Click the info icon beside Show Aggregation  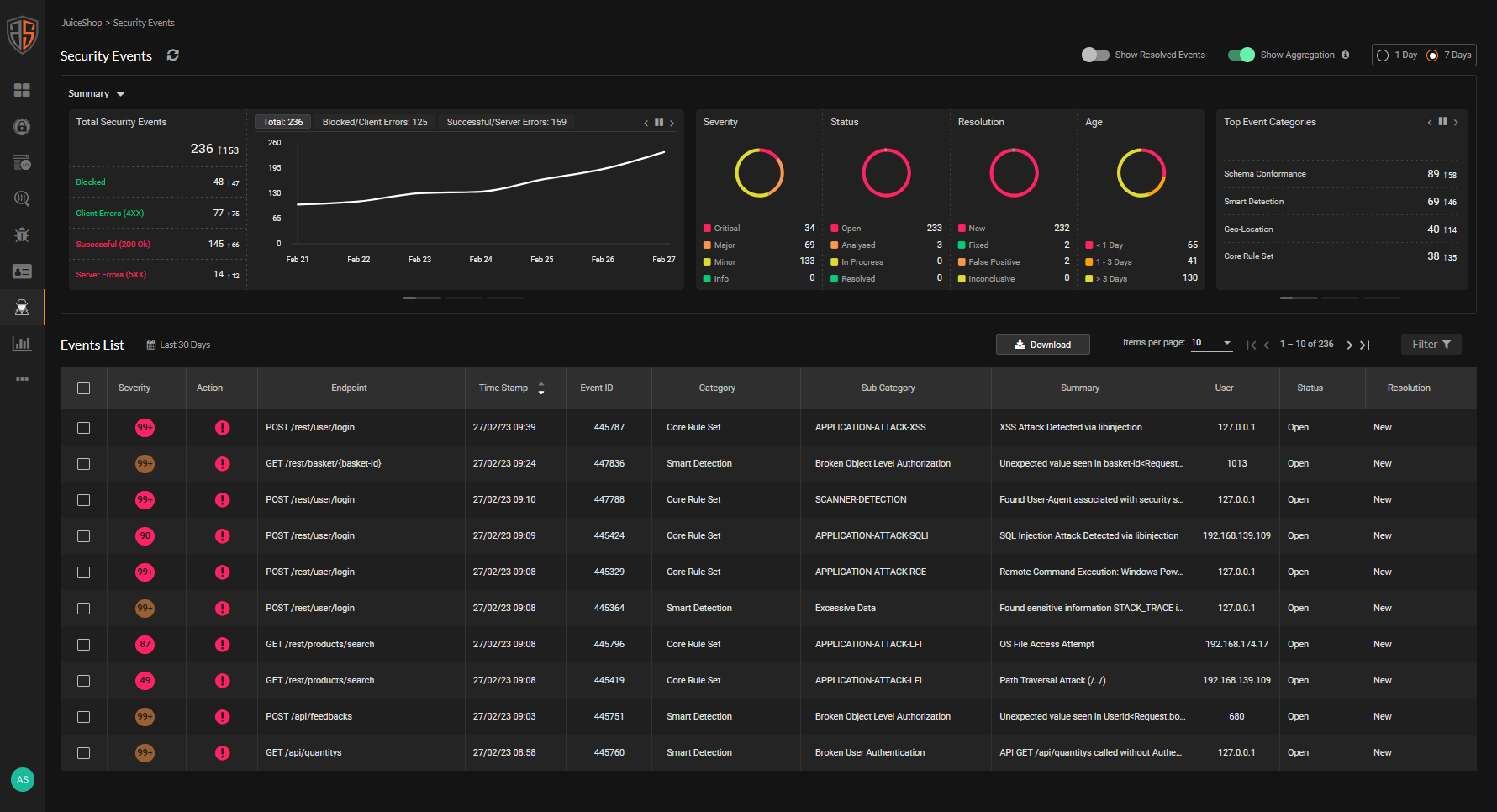[x=1346, y=55]
